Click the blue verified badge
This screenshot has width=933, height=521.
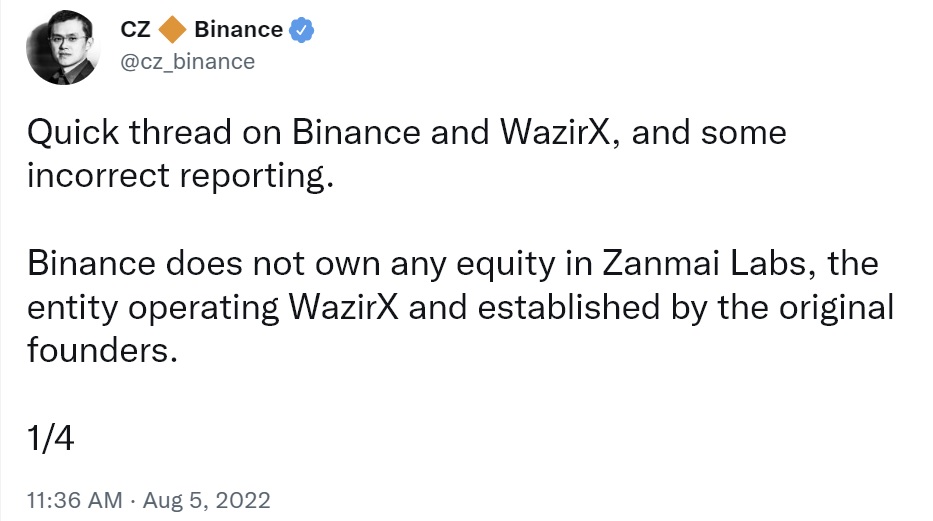click(302, 30)
